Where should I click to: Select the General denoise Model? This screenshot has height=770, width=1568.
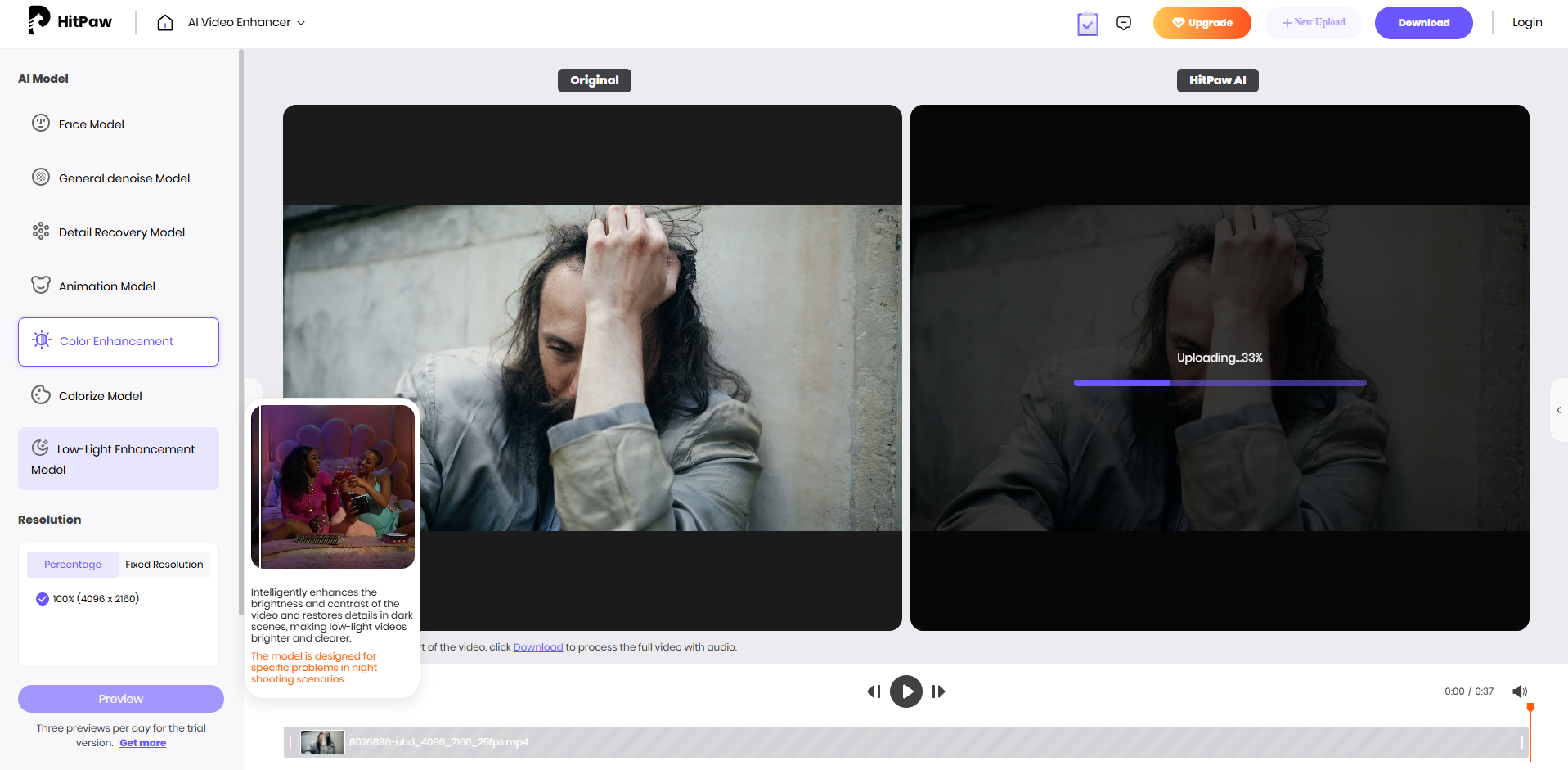124,178
